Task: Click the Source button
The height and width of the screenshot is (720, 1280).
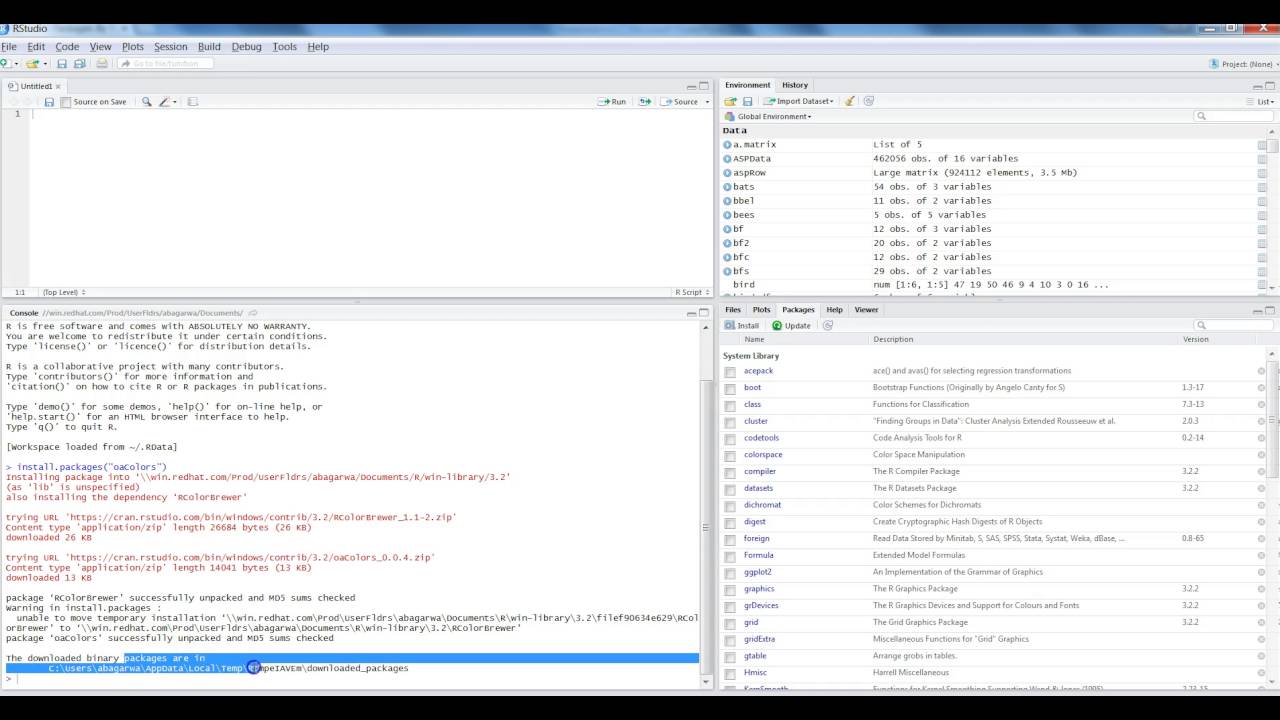Action: click(679, 101)
